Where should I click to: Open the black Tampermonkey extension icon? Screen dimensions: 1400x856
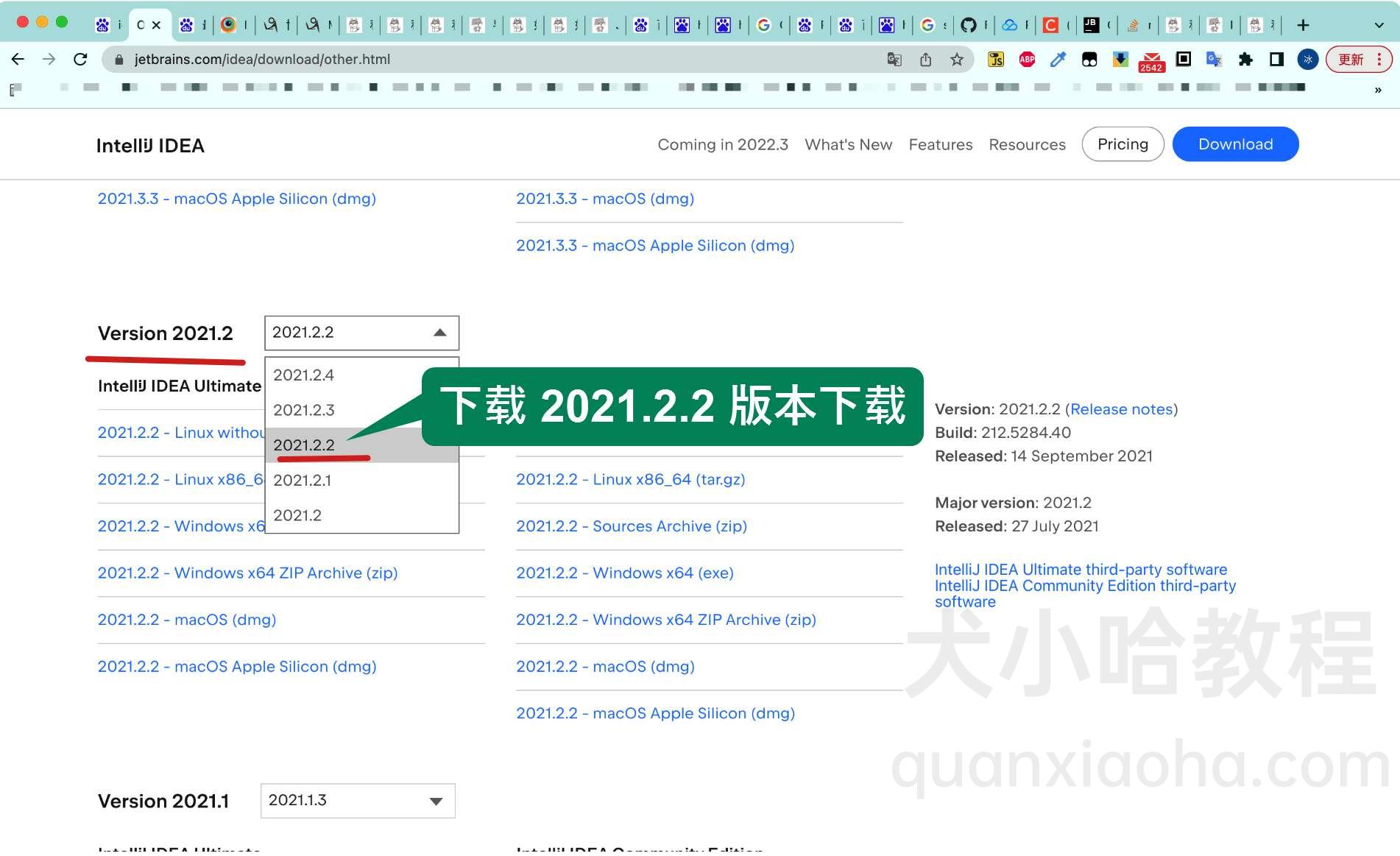point(1089,60)
